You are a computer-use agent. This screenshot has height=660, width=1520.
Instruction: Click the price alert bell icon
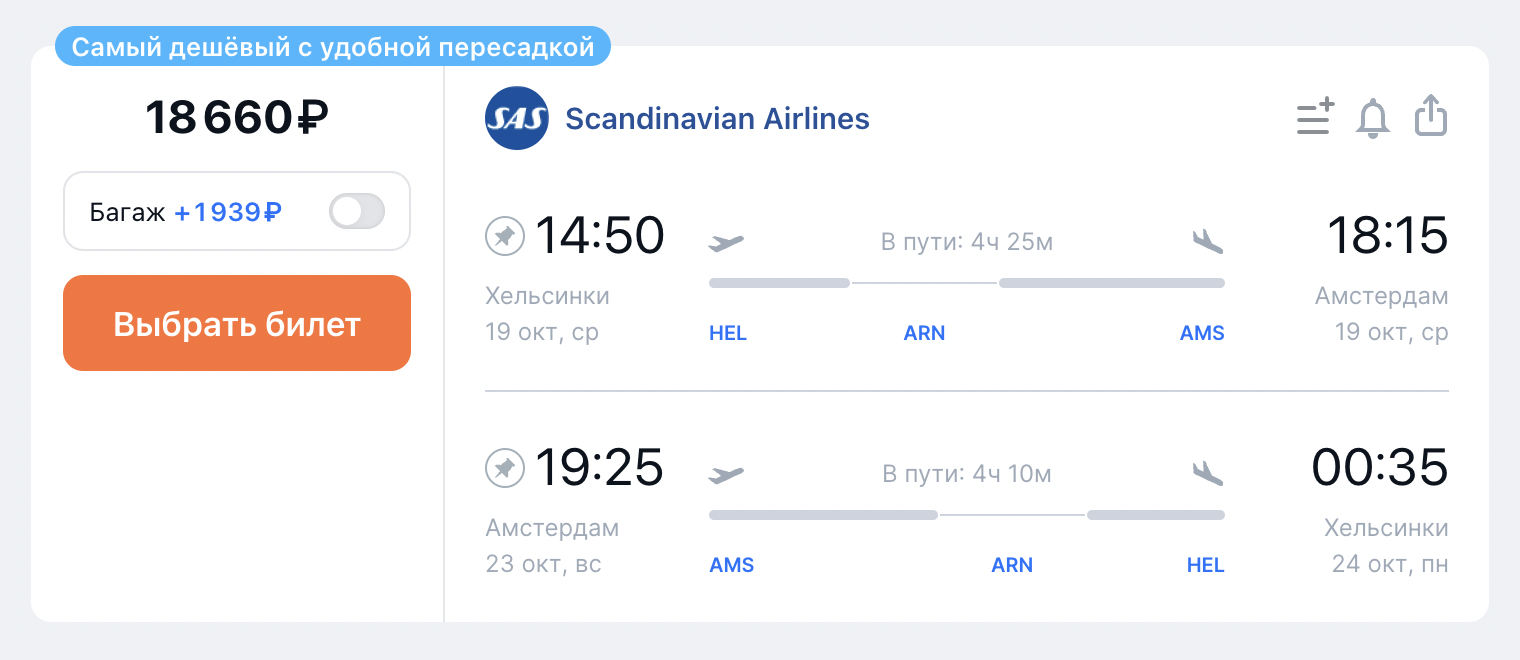(1373, 118)
